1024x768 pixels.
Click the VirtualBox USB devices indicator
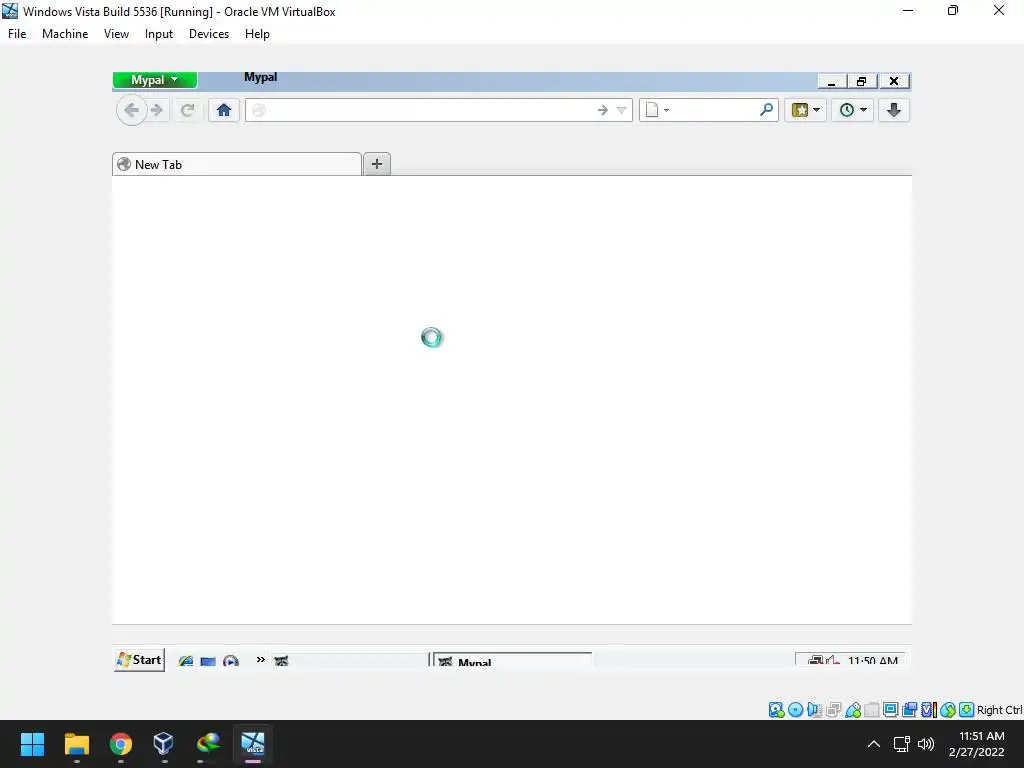[853, 710]
